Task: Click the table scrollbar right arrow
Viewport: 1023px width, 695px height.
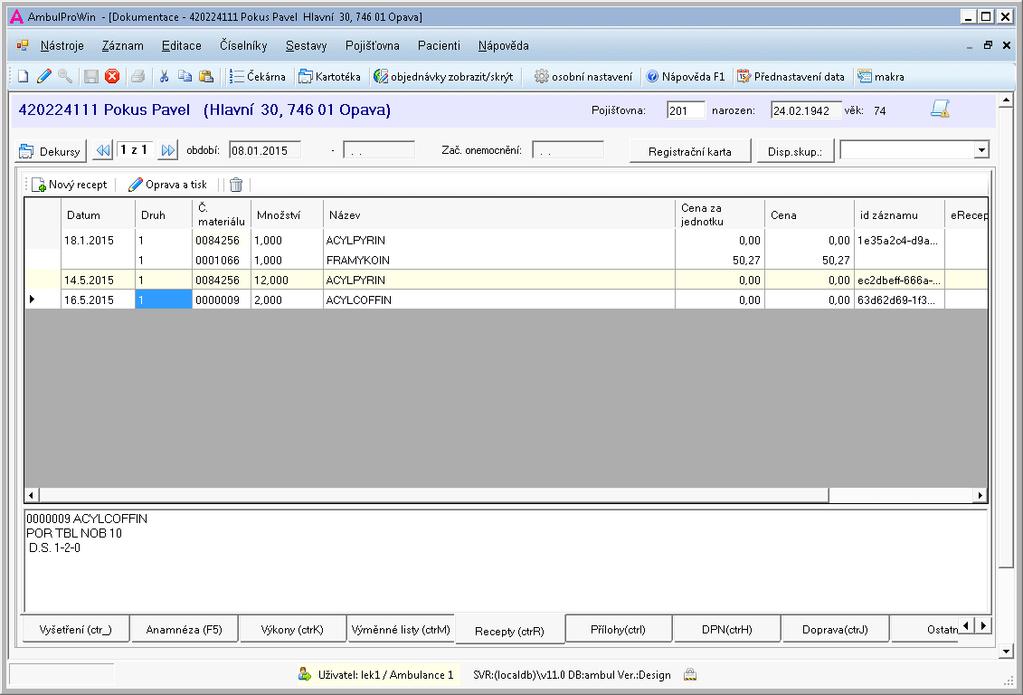Action: [980, 495]
